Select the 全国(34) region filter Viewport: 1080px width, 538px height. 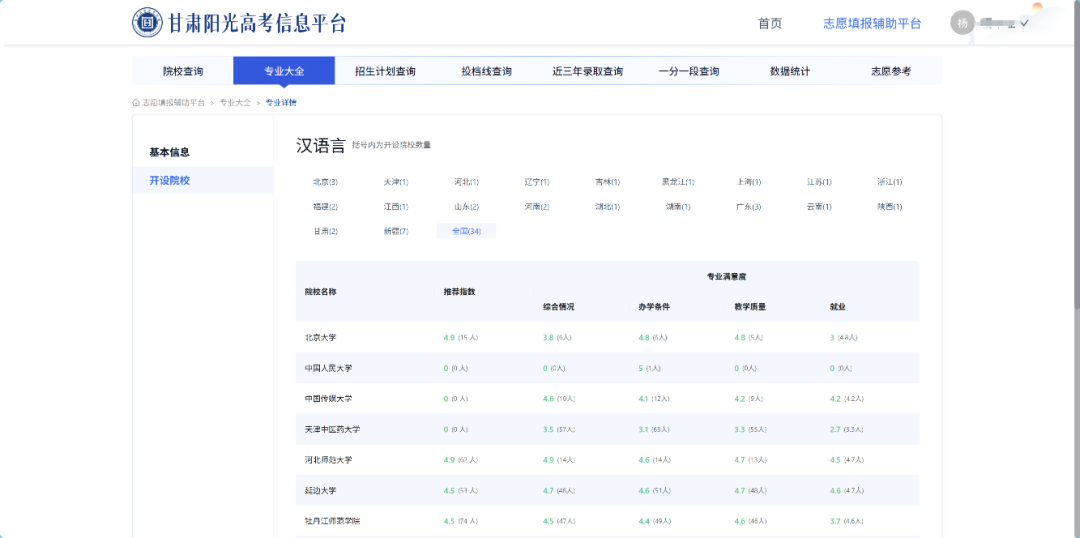click(466, 231)
